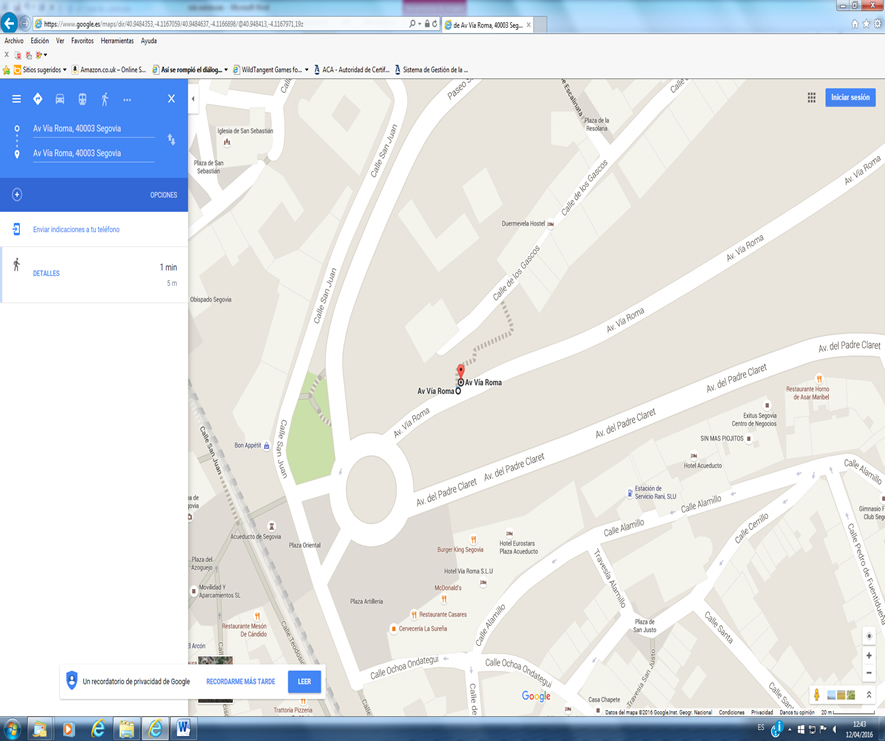Select public transit travel mode
885x741 pixels.
[x=82, y=99]
